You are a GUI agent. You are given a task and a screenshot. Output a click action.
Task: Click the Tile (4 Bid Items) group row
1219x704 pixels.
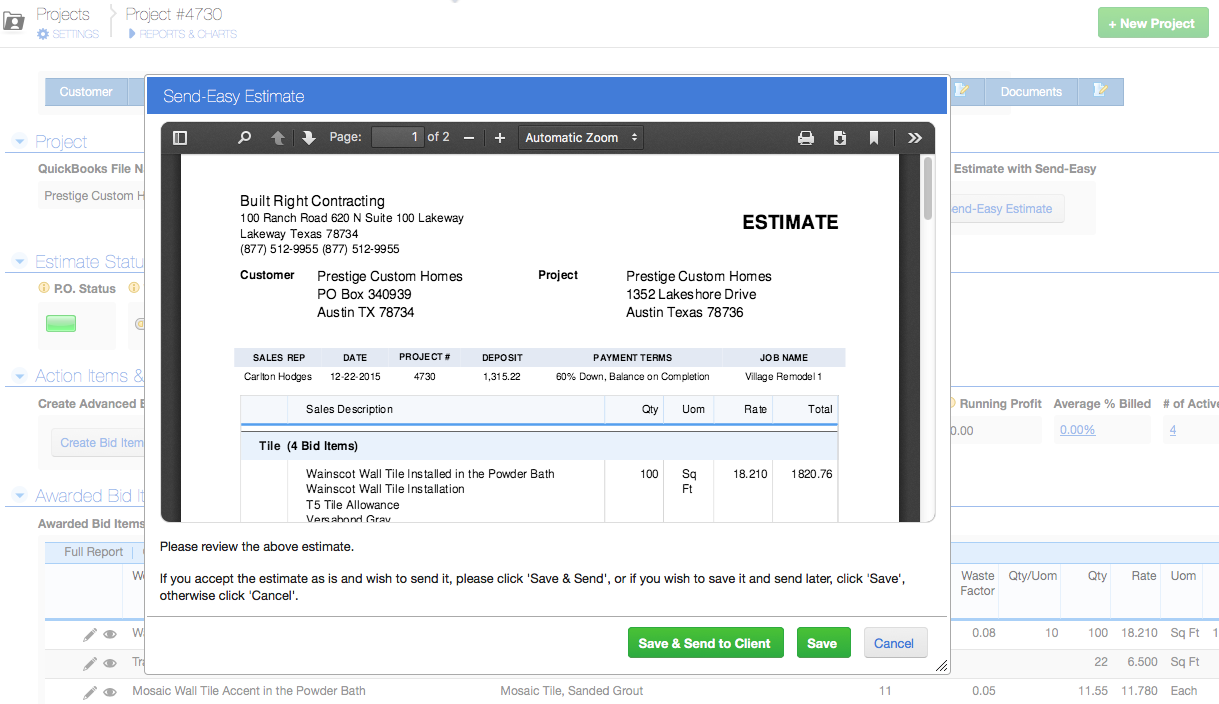click(x=539, y=446)
